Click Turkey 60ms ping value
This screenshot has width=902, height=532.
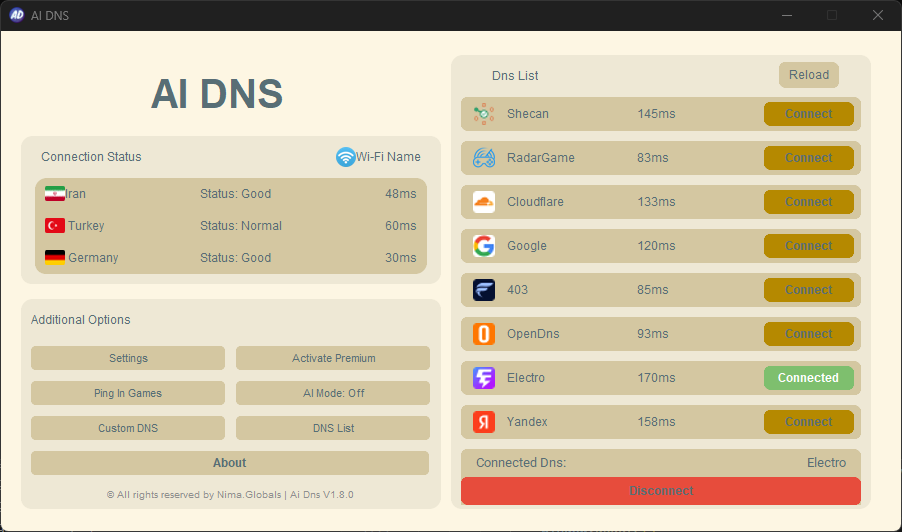(x=400, y=225)
